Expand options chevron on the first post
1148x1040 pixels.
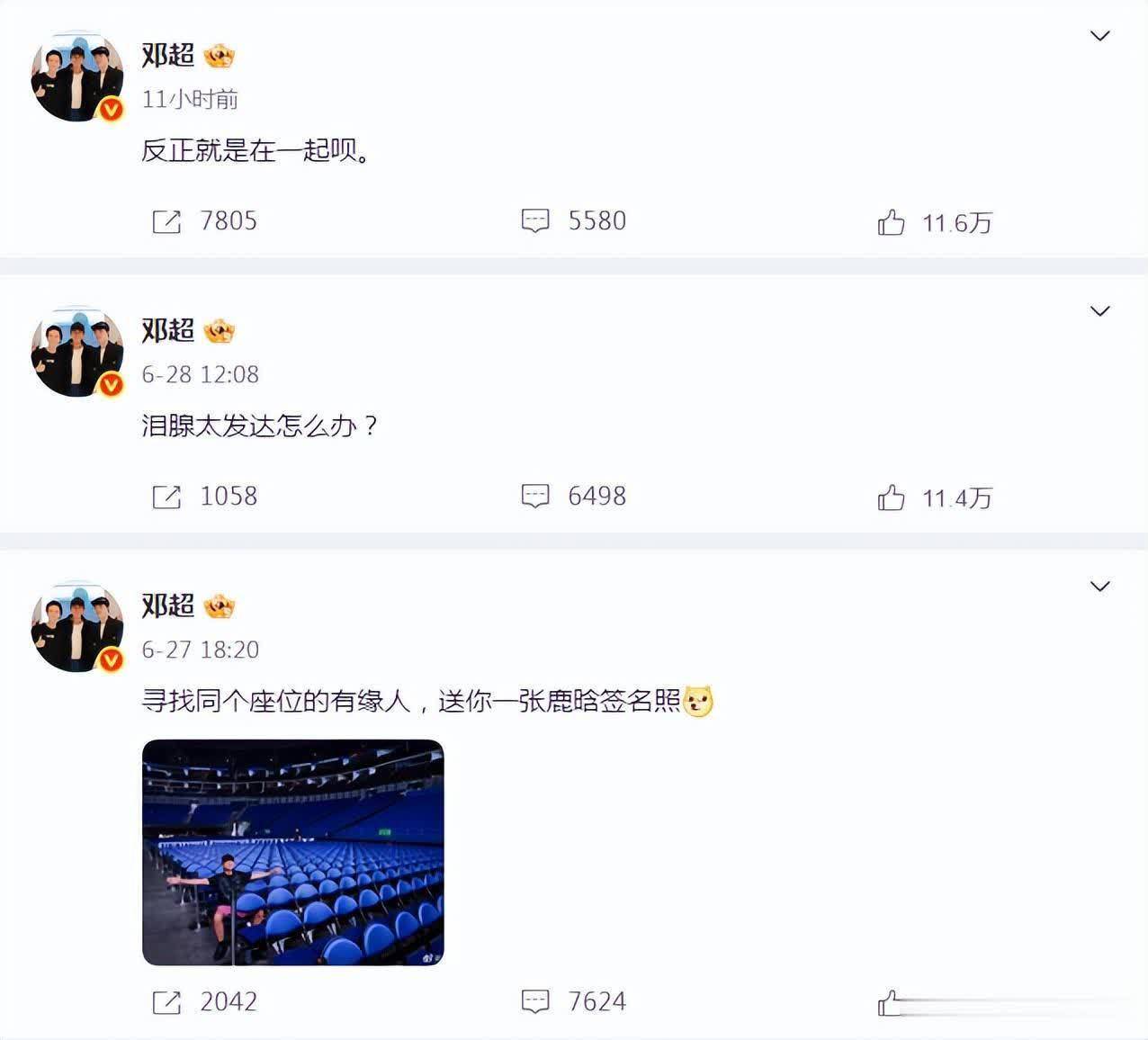1099,36
